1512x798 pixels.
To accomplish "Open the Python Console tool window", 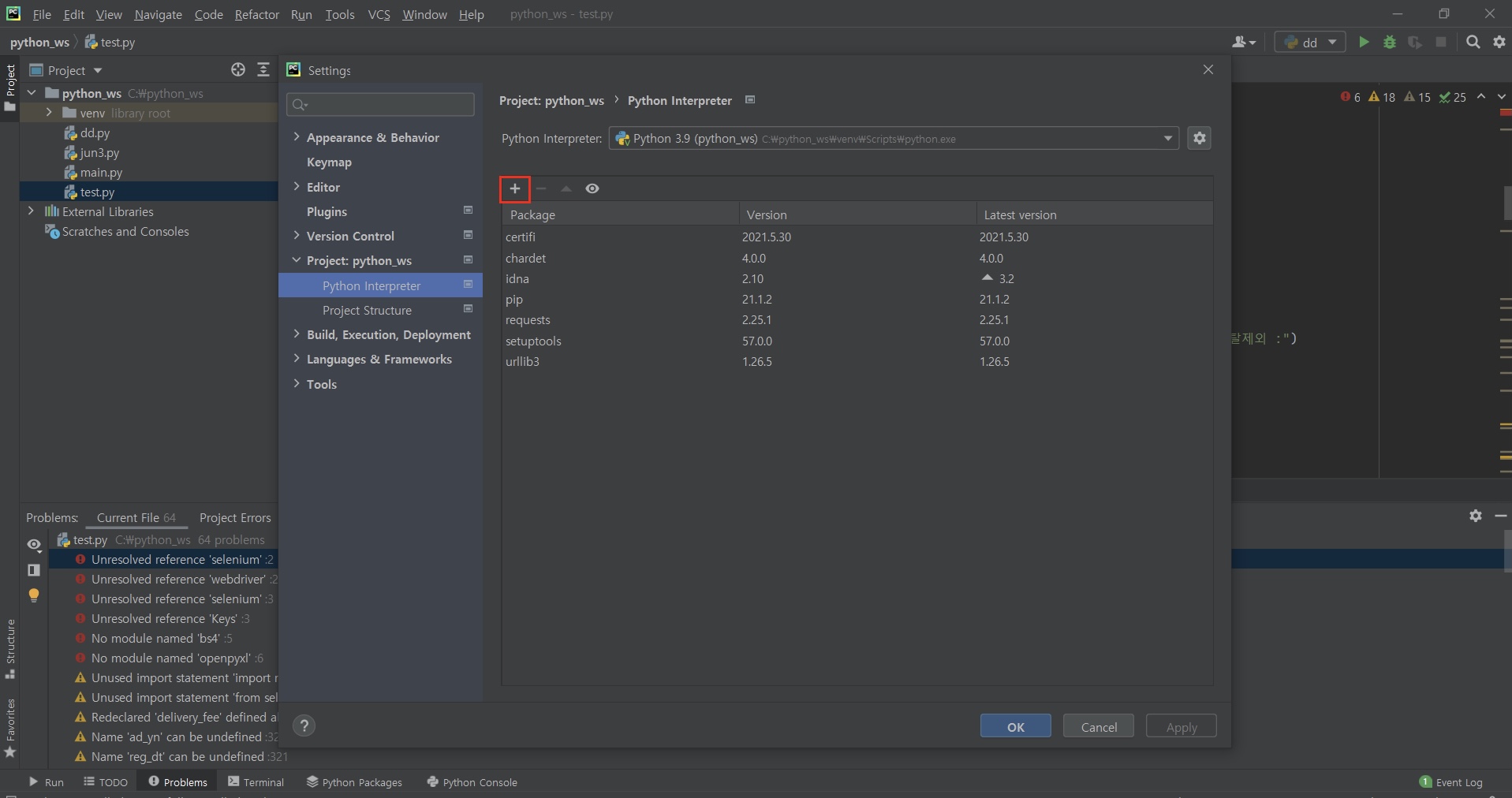I will 472,781.
